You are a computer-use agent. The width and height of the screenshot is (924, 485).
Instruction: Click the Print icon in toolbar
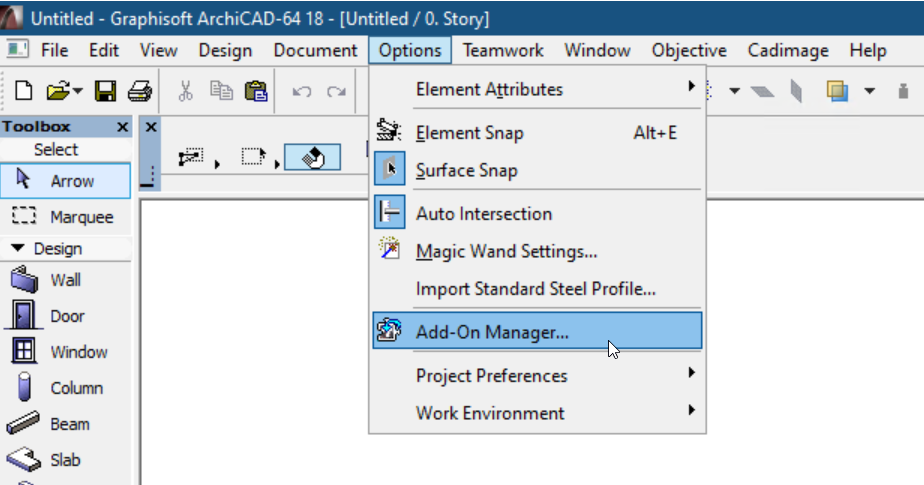pyautogui.click(x=139, y=91)
